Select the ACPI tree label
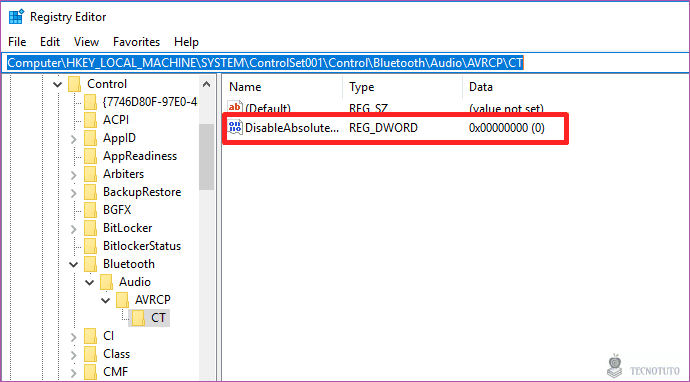Viewport: 690px width, 382px height. pos(116,120)
